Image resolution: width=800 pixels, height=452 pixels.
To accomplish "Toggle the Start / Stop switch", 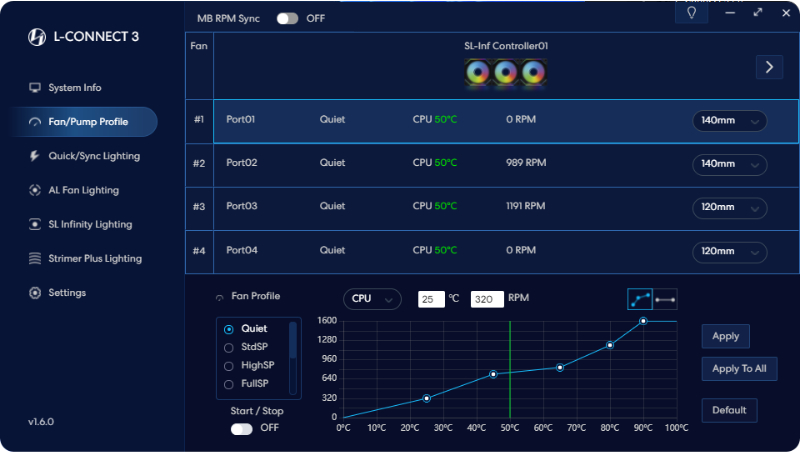I will point(241,428).
